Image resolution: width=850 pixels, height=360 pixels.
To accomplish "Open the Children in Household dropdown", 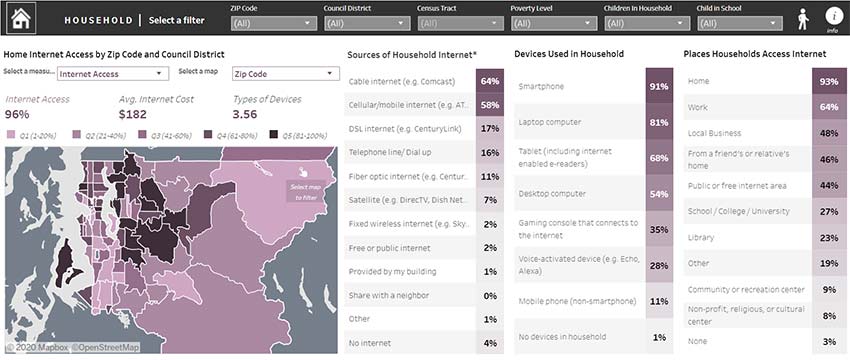I will pyautogui.click(x=647, y=23).
